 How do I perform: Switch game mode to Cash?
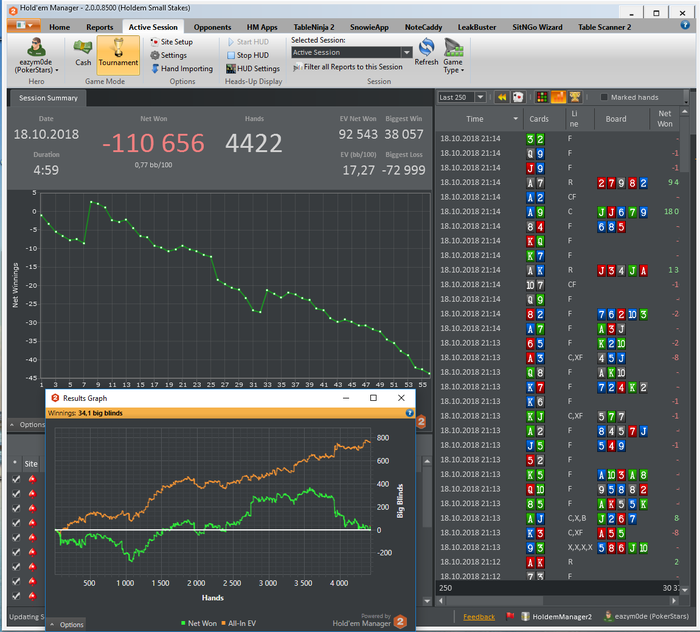click(83, 53)
